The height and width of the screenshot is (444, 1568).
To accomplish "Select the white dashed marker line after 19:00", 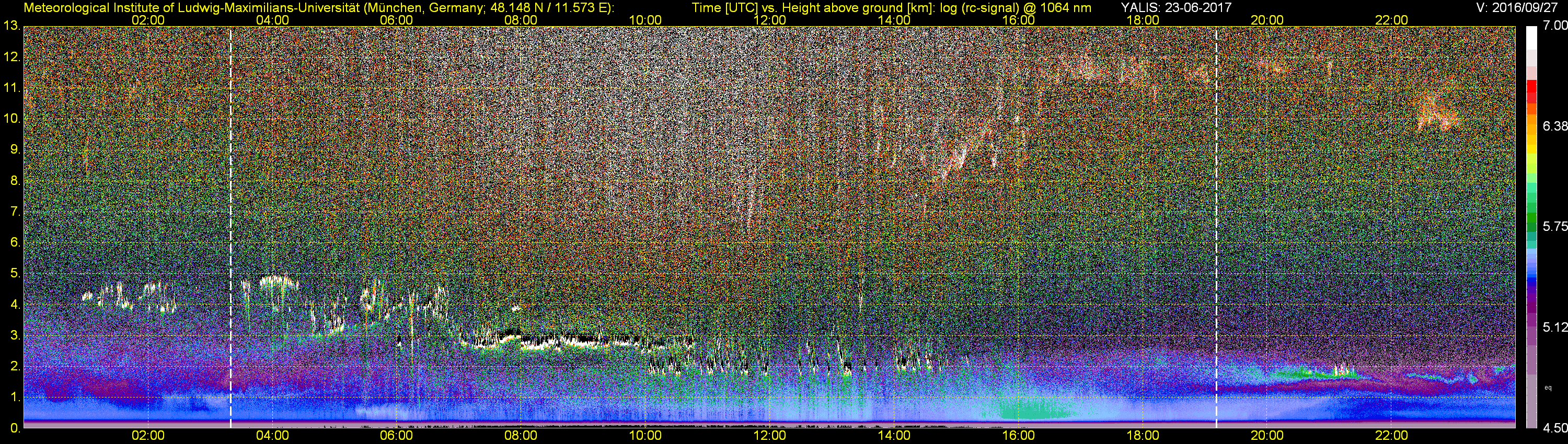I will pos(1216,227).
